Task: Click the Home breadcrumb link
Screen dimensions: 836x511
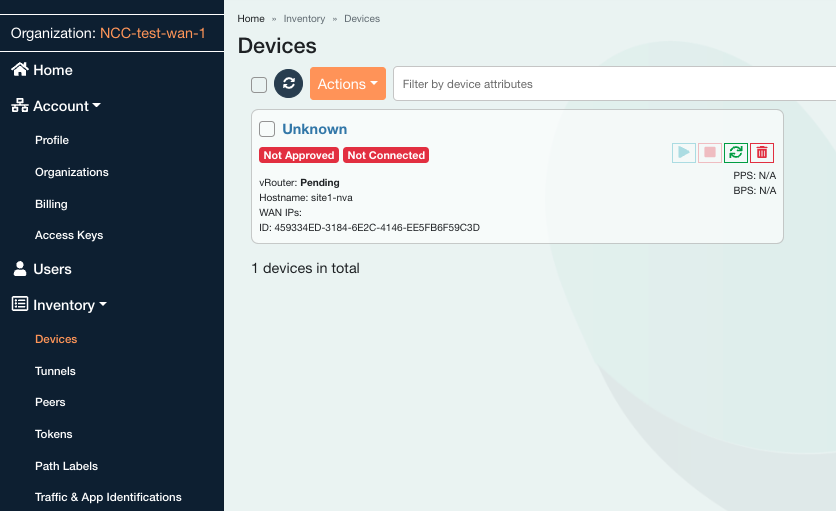Action: click(251, 19)
